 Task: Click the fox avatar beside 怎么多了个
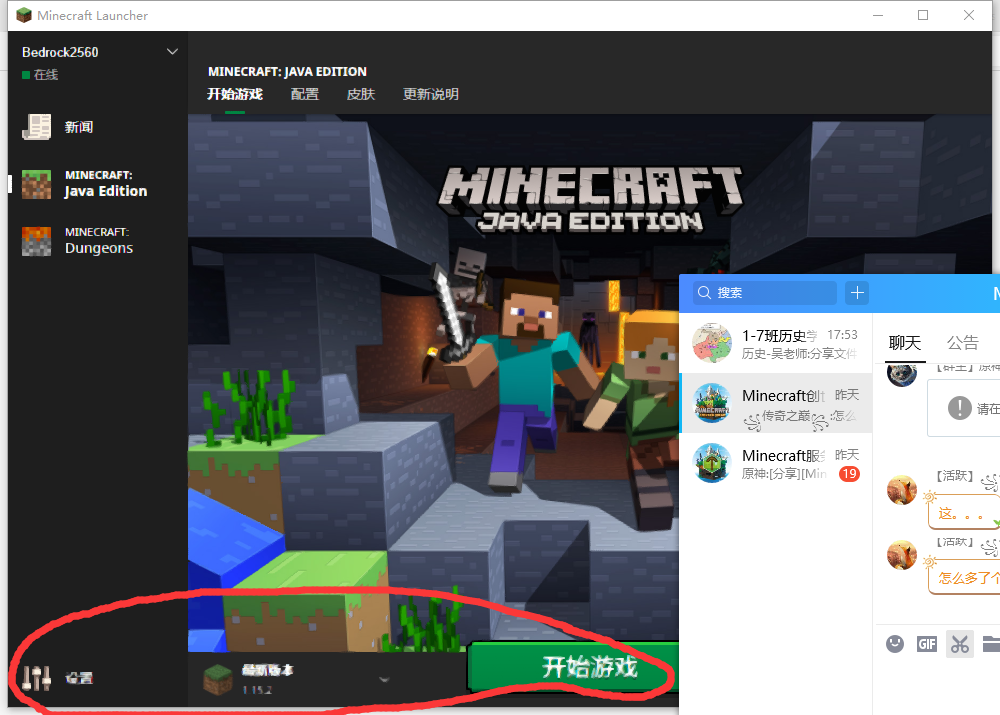[902, 555]
